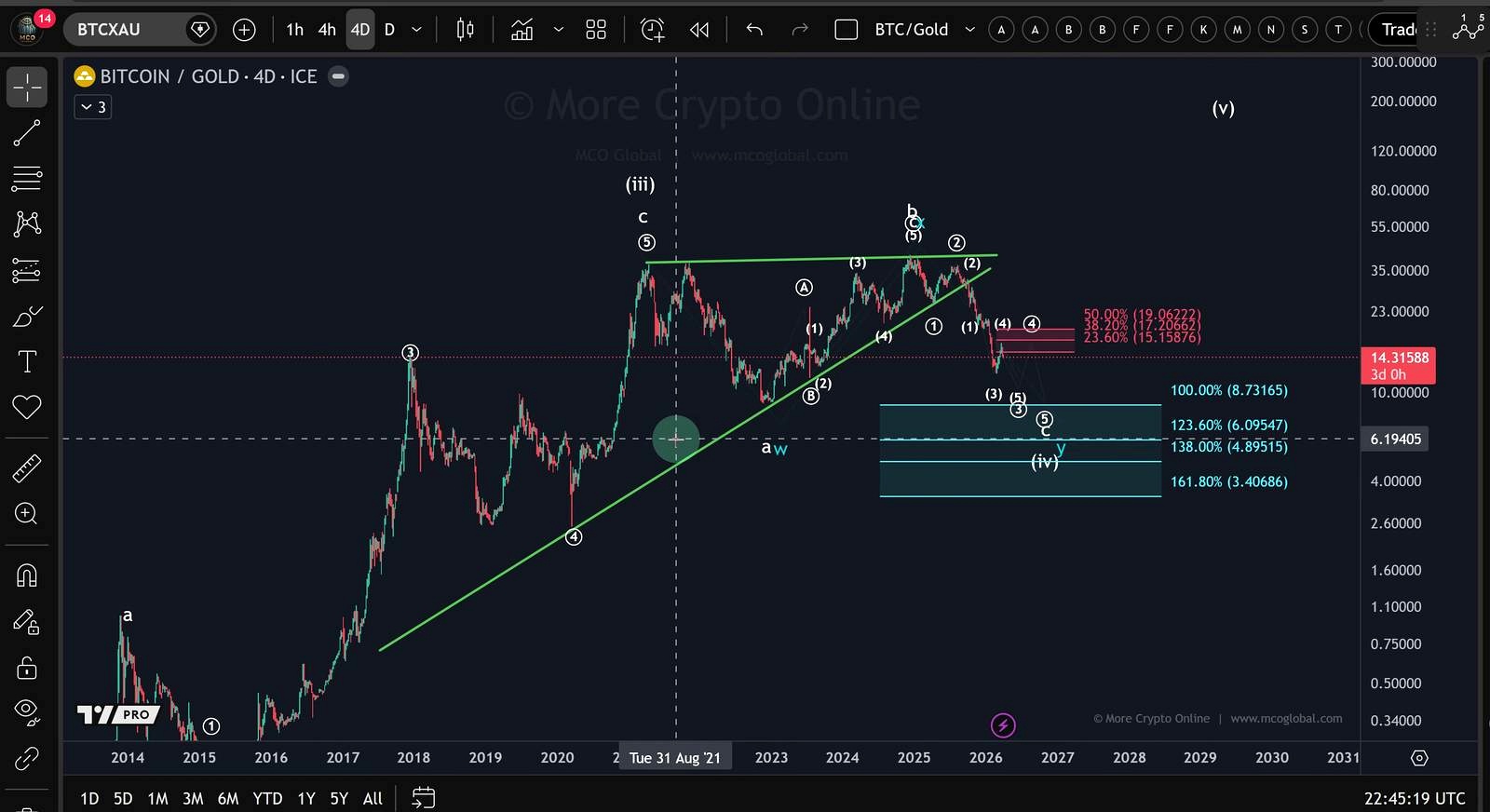1490x812 pixels.
Task: Open the drawing link sync tool
Action: click(x=27, y=759)
